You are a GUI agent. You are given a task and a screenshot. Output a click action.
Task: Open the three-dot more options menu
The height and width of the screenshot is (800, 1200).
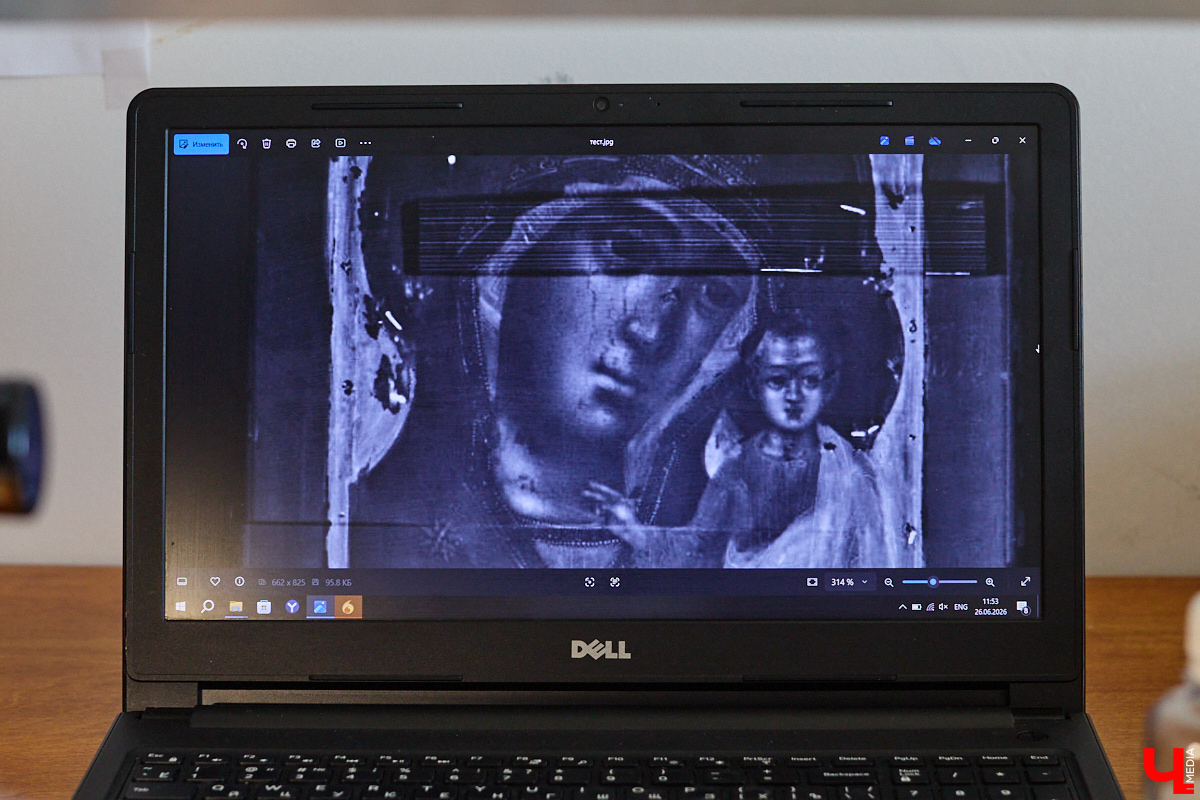tap(366, 144)
